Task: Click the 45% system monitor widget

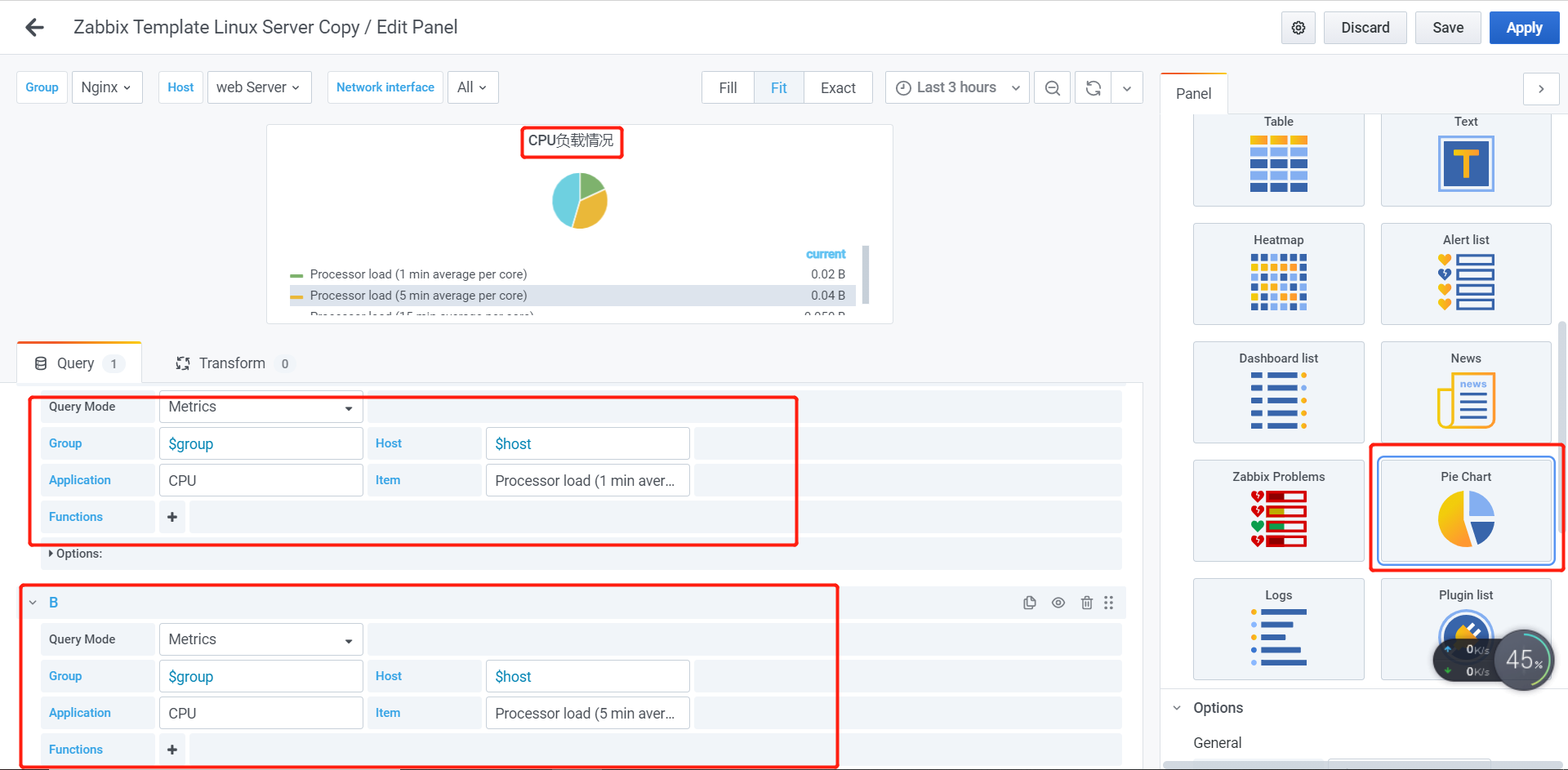Action: pos(1524,660)
